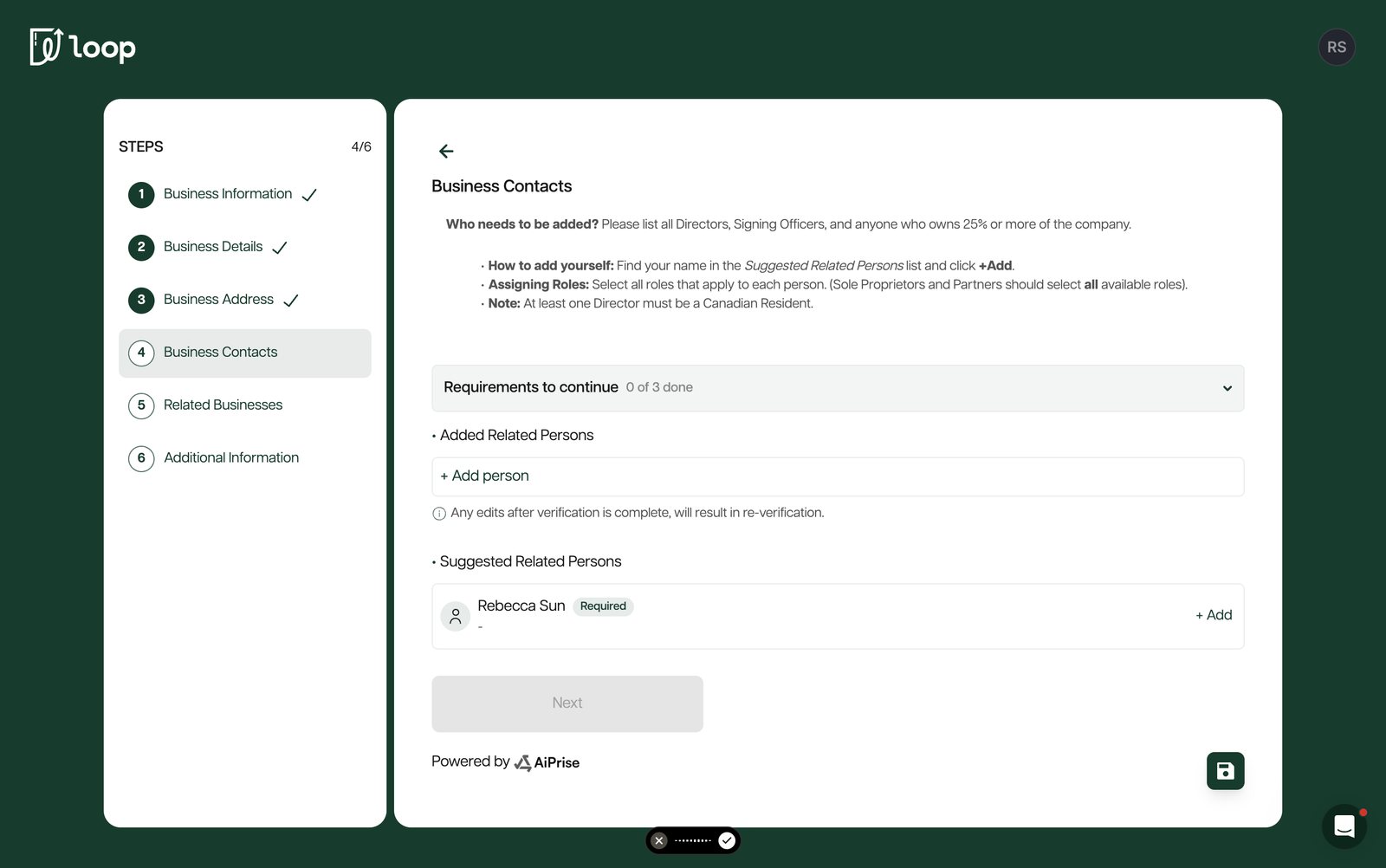This screenshot has width=1386, height=868.
Task: Click the Business Information checkmark icon
Action: [x=309, y=195]
